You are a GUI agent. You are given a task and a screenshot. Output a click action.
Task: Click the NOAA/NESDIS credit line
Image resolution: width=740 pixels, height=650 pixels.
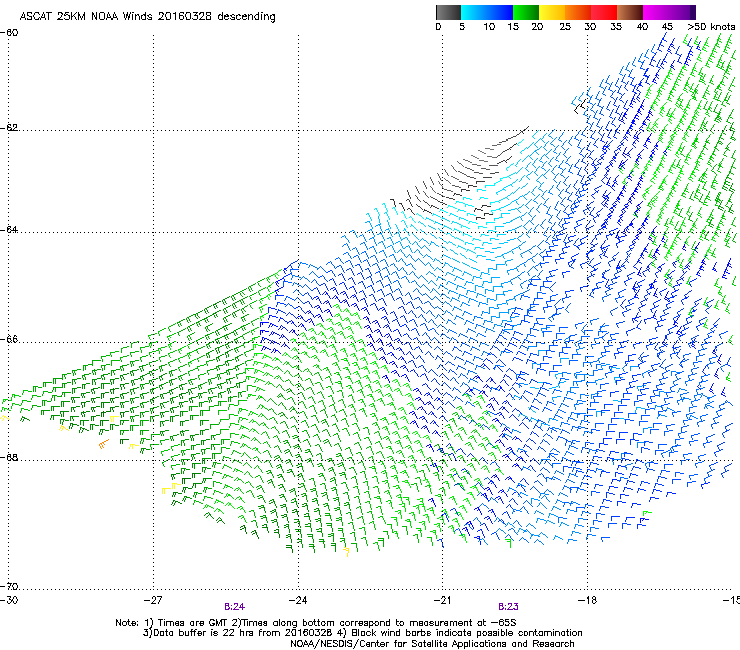point(432,644)
